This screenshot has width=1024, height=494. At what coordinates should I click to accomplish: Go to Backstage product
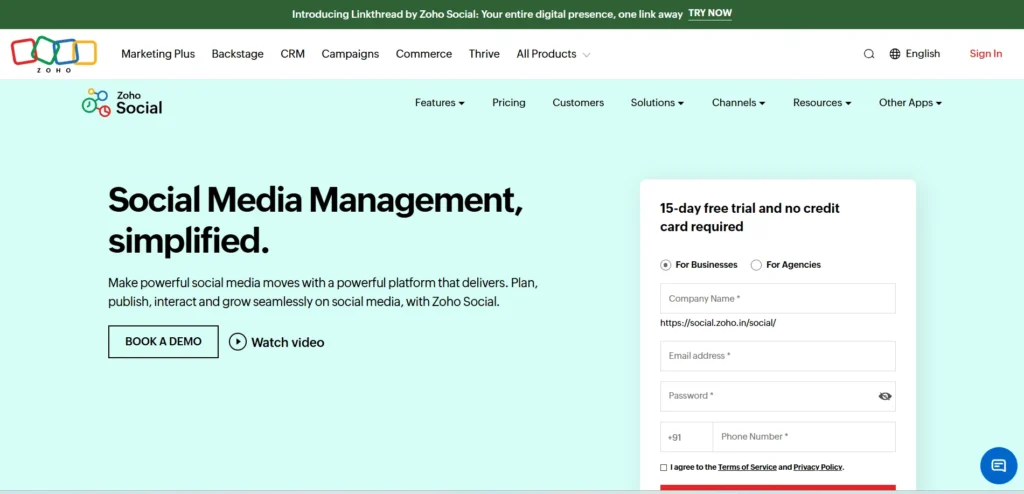pos(238,54)
